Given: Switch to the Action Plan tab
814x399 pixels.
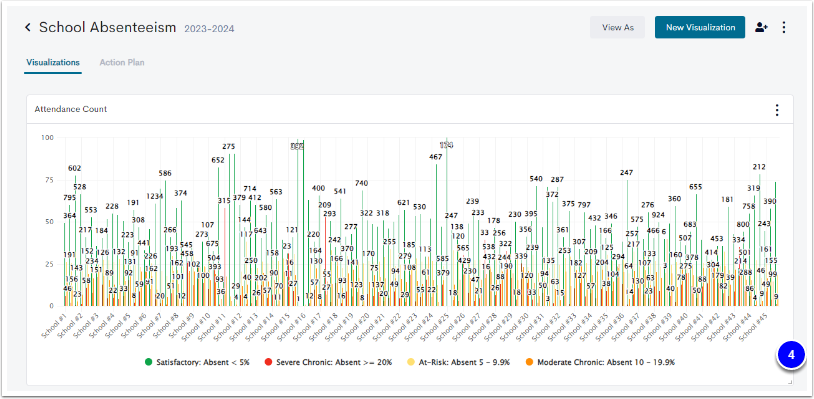Looking at the screenshot, I should (x=122, y=62).
